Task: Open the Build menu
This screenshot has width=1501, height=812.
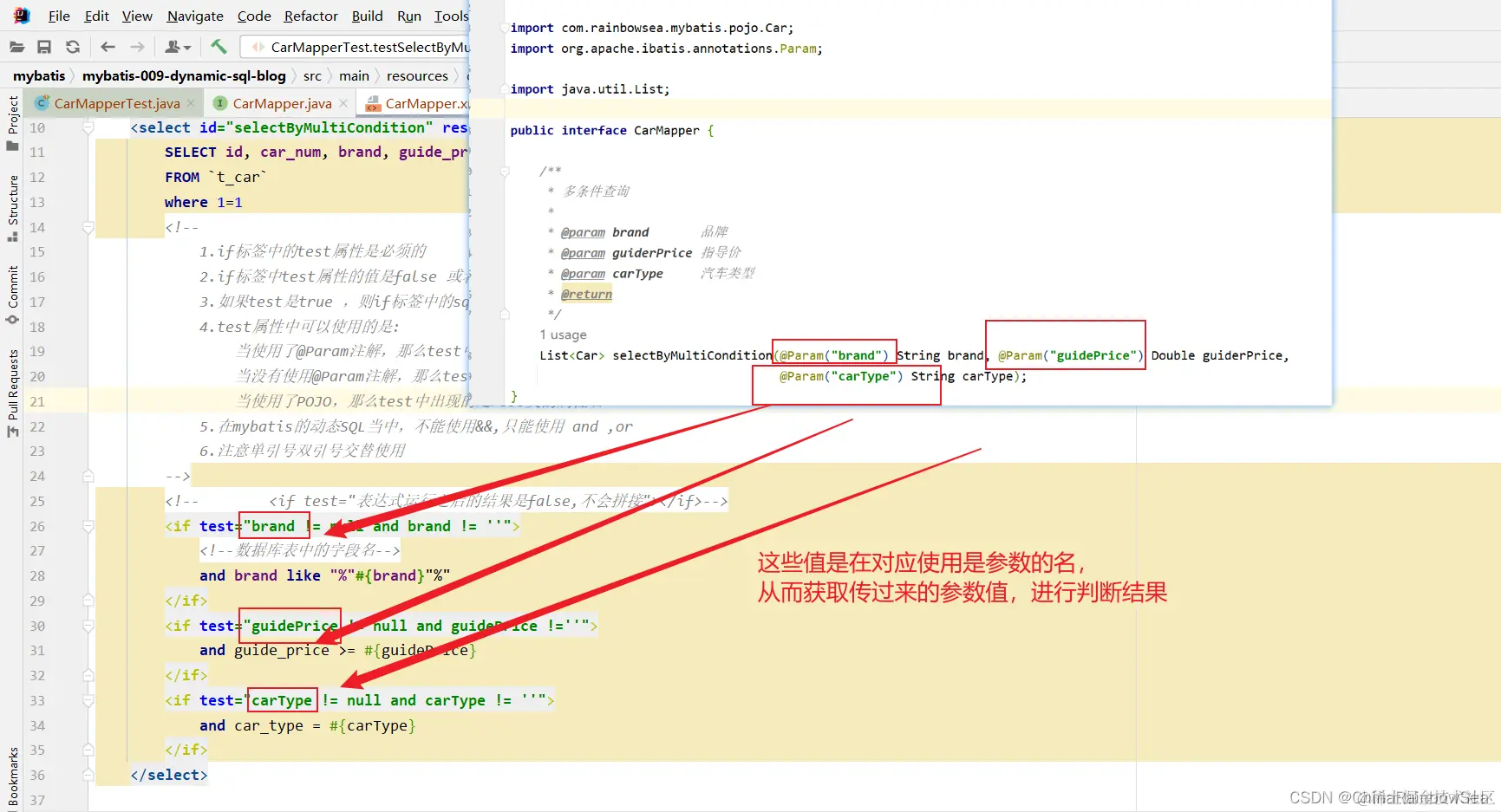Action: coord(367,16)
